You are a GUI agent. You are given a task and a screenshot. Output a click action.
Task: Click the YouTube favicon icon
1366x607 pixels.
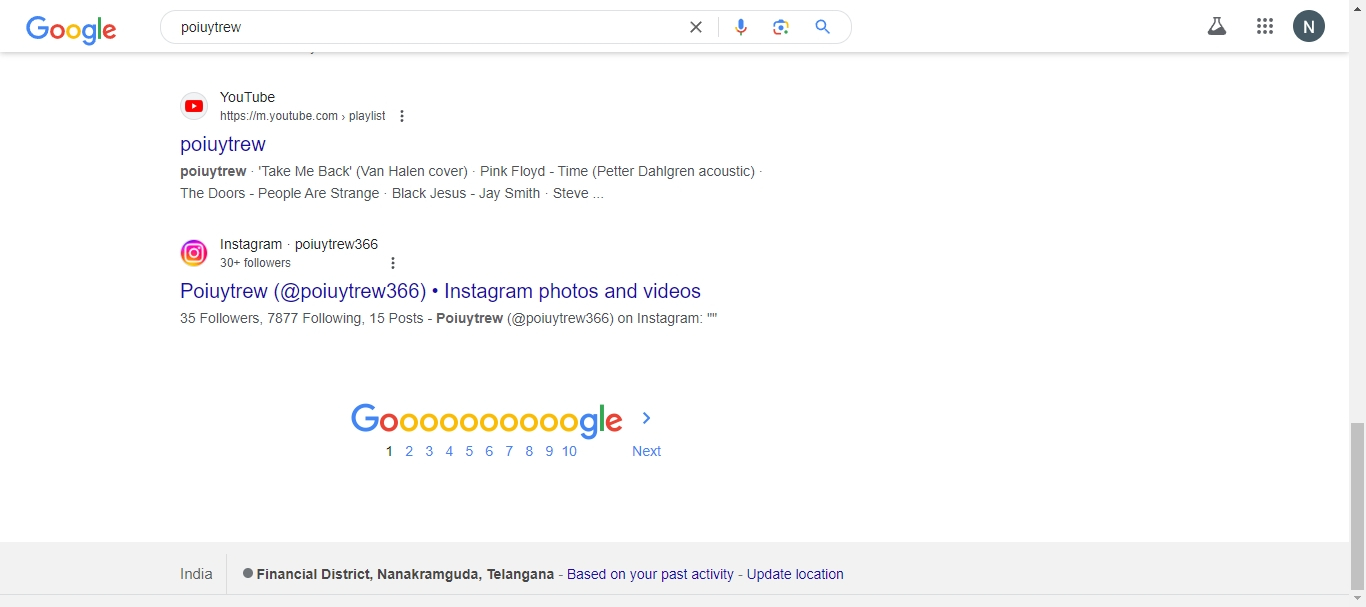pyautogui.click(x=194, y=106)
